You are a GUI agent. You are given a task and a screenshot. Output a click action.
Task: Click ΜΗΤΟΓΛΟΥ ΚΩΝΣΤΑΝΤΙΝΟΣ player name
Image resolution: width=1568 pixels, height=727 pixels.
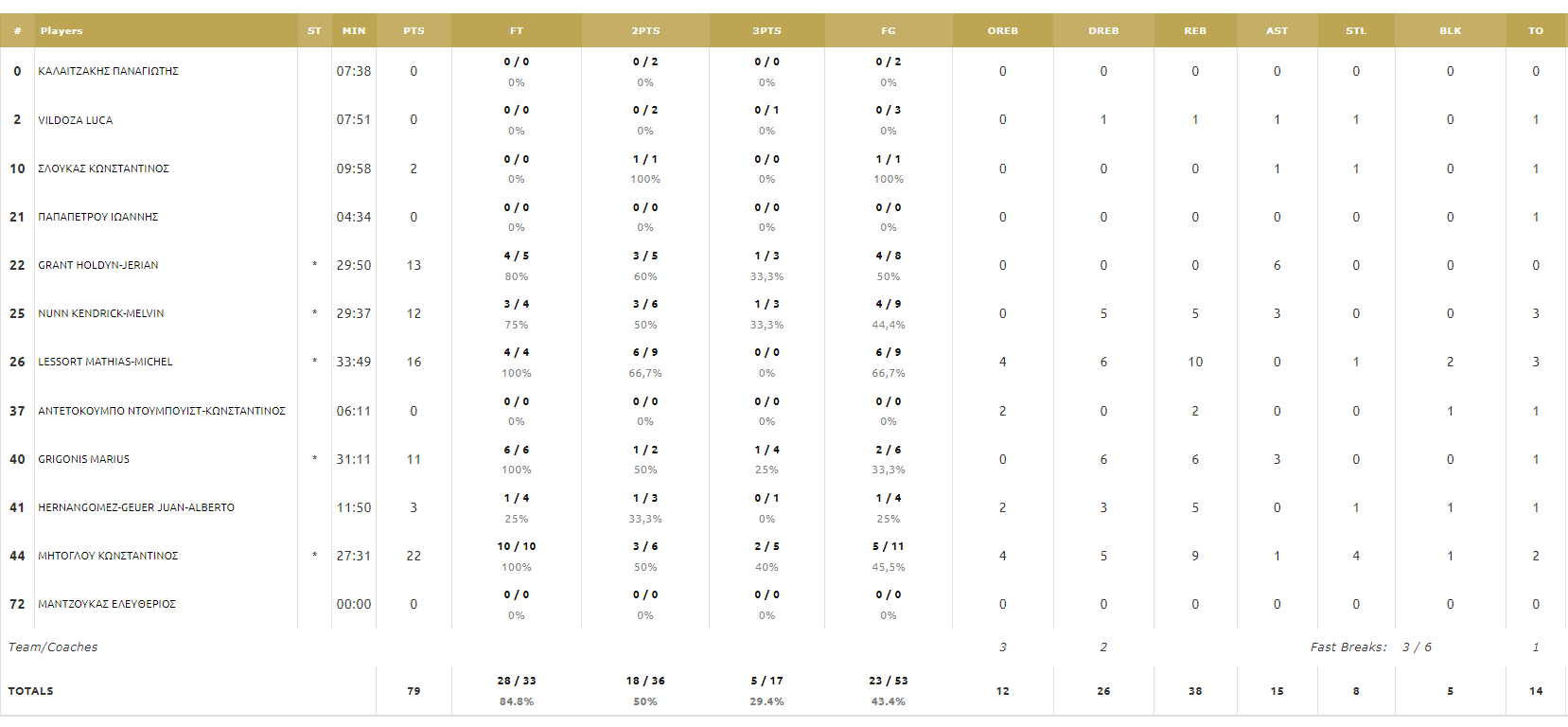(108, 556)
